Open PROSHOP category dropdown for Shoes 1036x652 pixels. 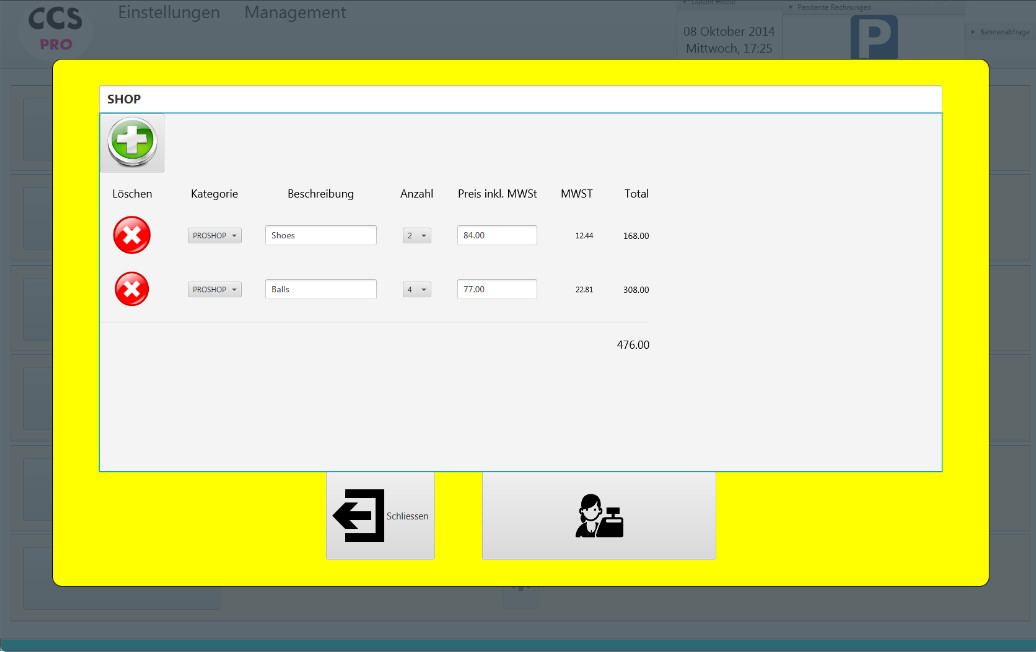click(x=215, y=236)
